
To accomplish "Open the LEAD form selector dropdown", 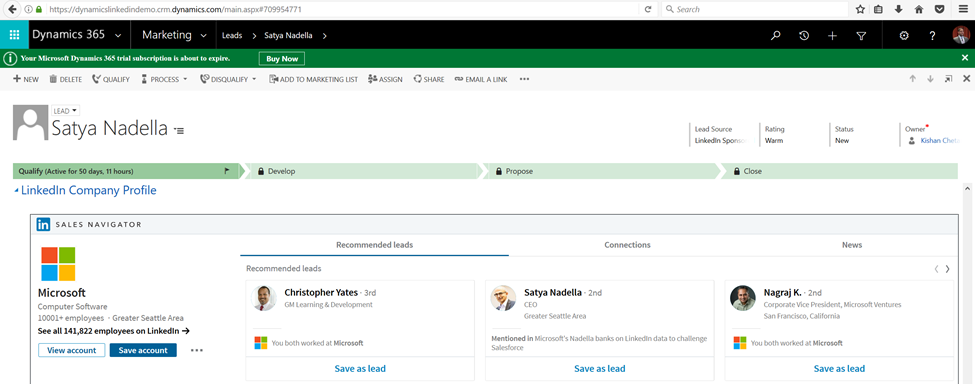I will pos(65,111).
